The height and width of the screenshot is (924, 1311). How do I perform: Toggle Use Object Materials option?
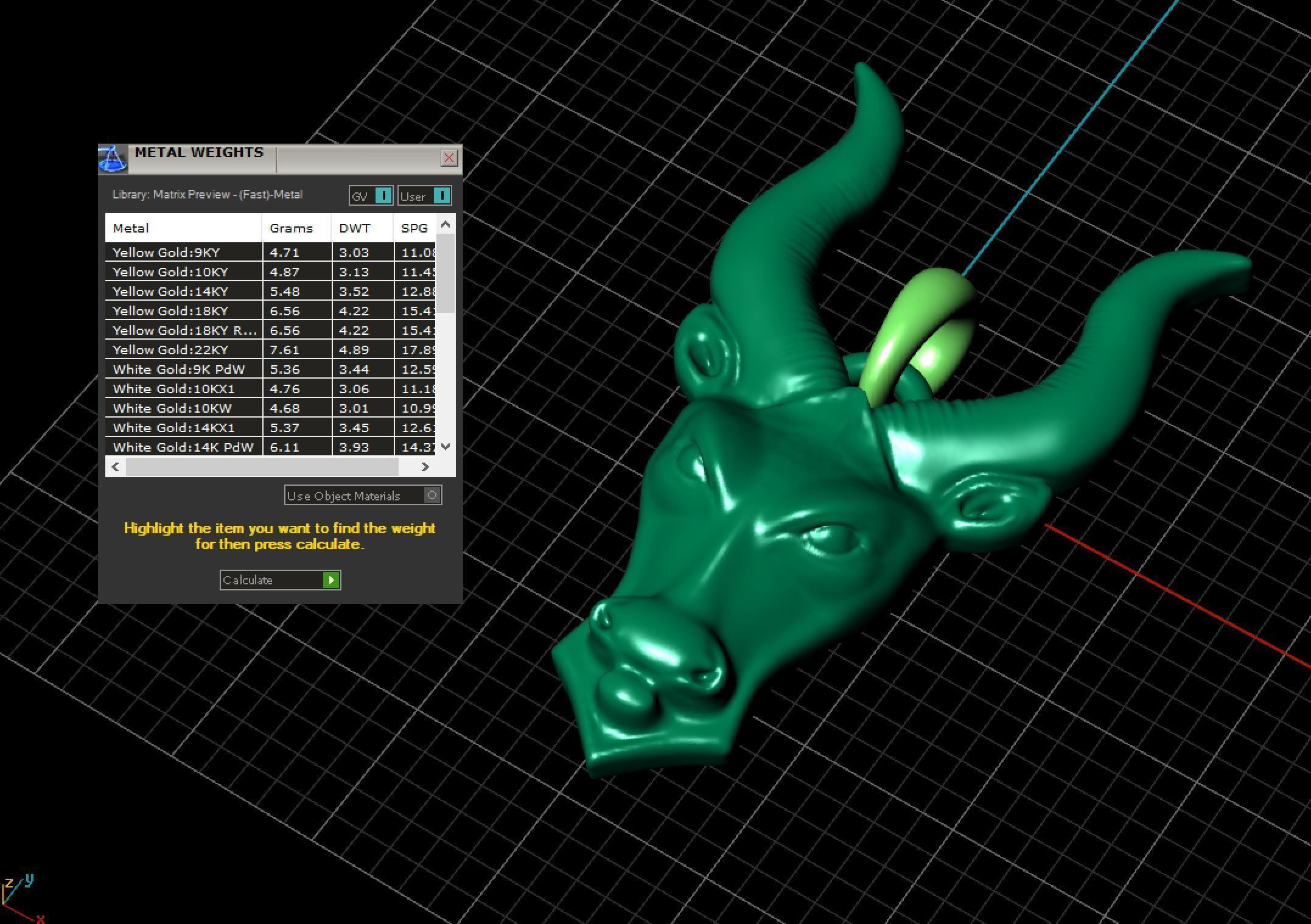(x=363, y=495)
